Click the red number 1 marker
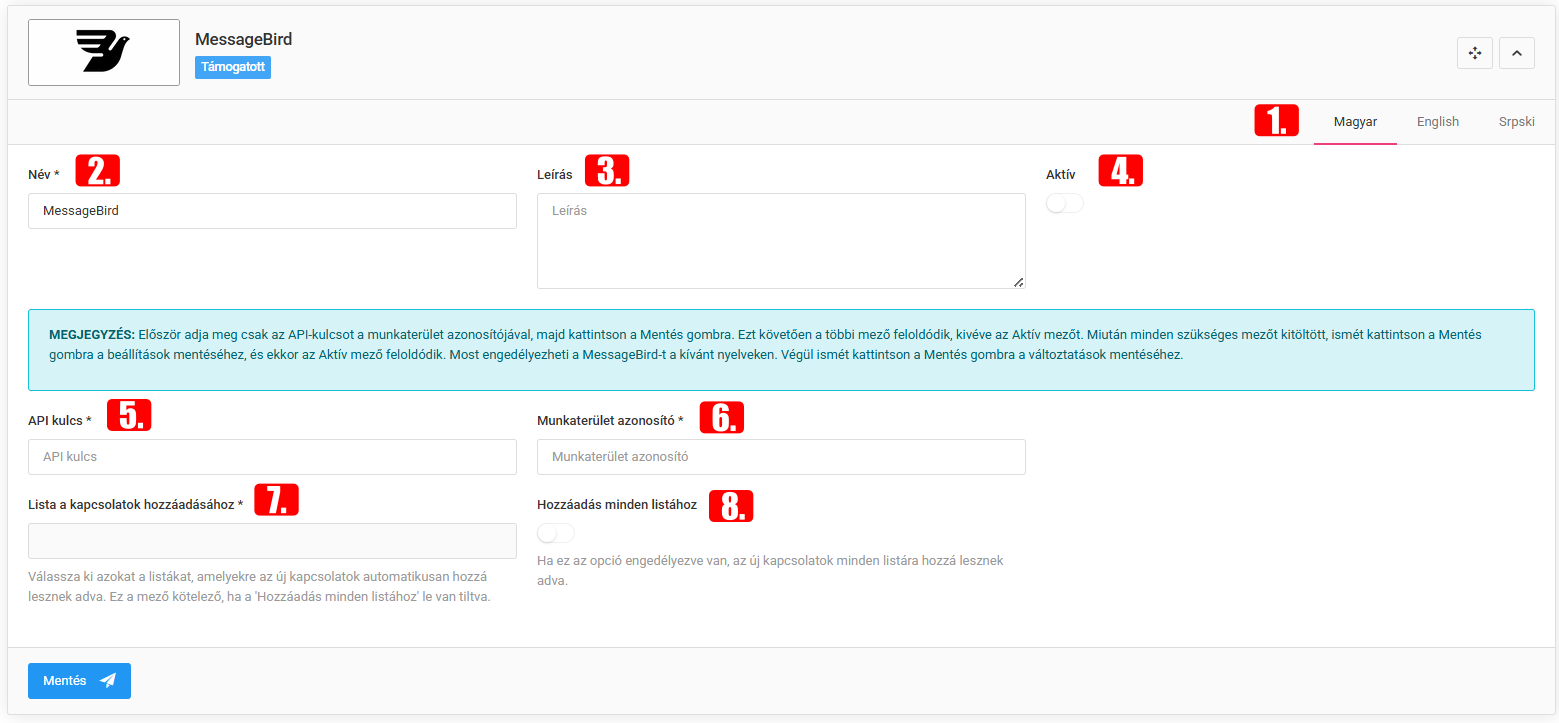The width and height of the screenshot is (1559, 723). click(1276, 121)
